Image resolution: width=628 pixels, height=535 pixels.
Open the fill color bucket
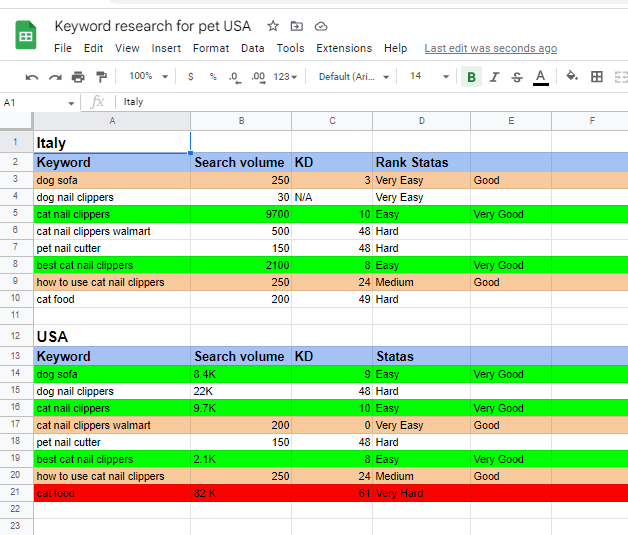click(x=572, y=76)
